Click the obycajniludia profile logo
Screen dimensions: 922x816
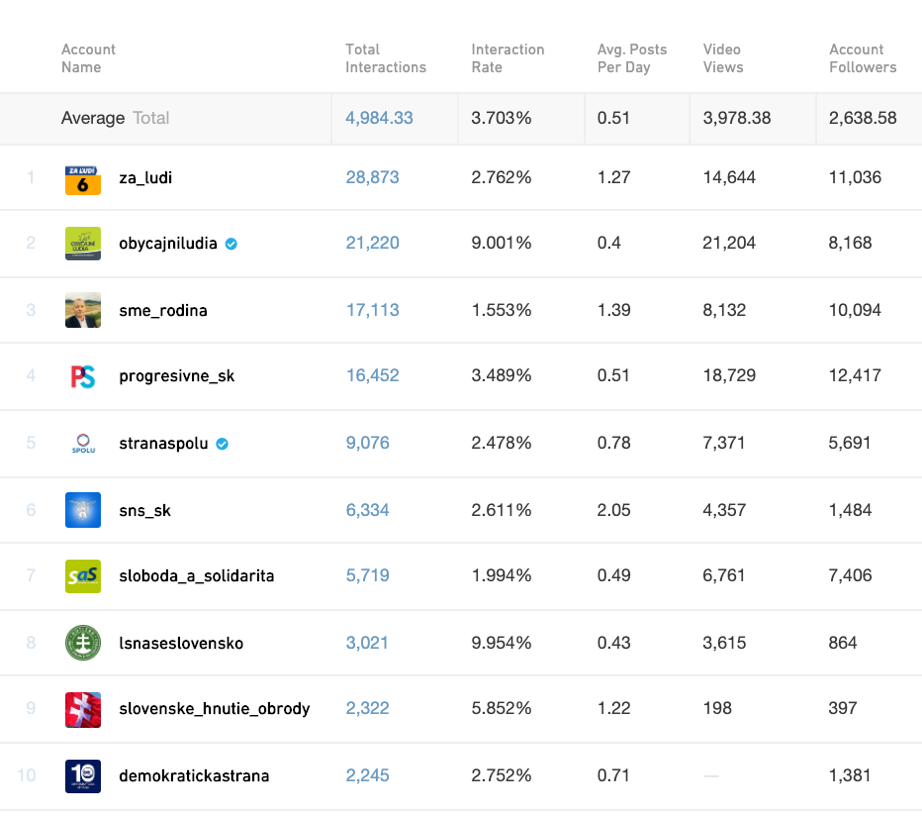(x=82, y=243)
